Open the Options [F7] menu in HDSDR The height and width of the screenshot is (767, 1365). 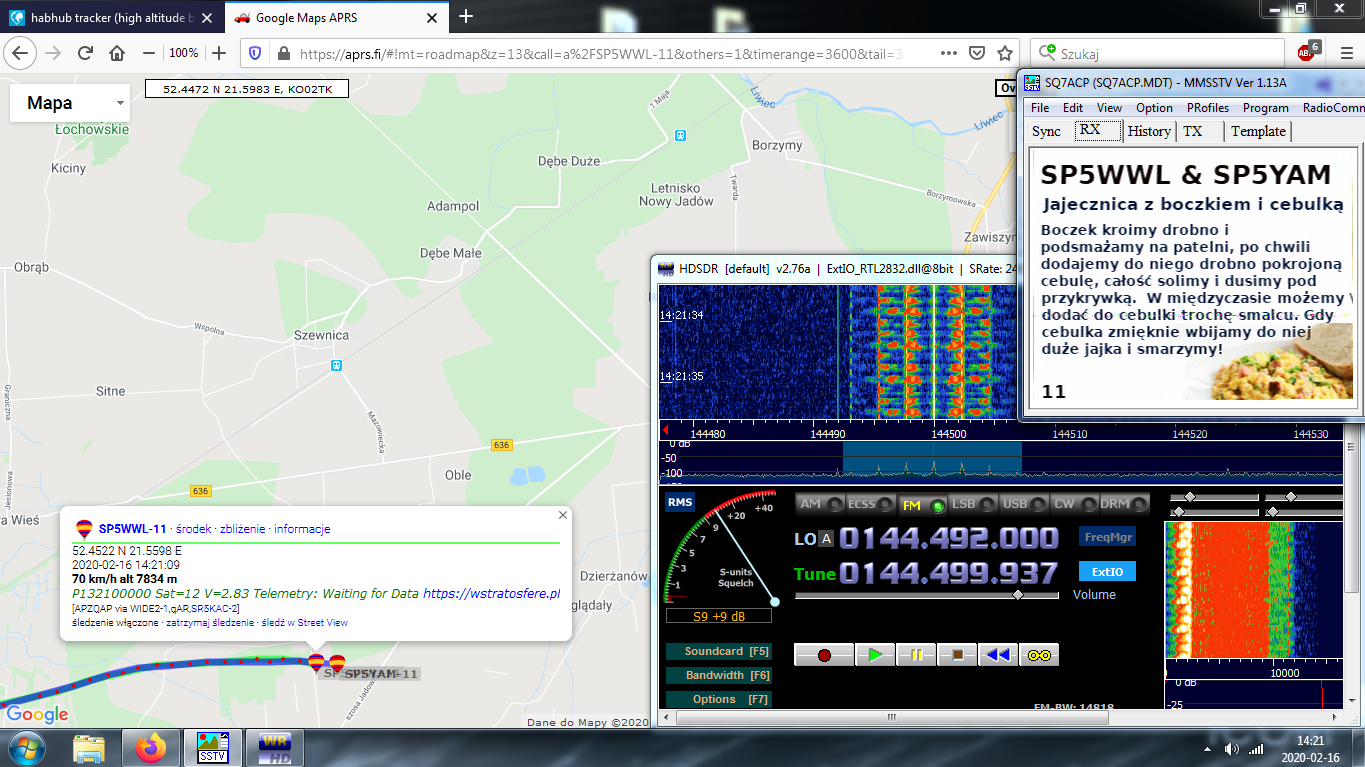719,699
